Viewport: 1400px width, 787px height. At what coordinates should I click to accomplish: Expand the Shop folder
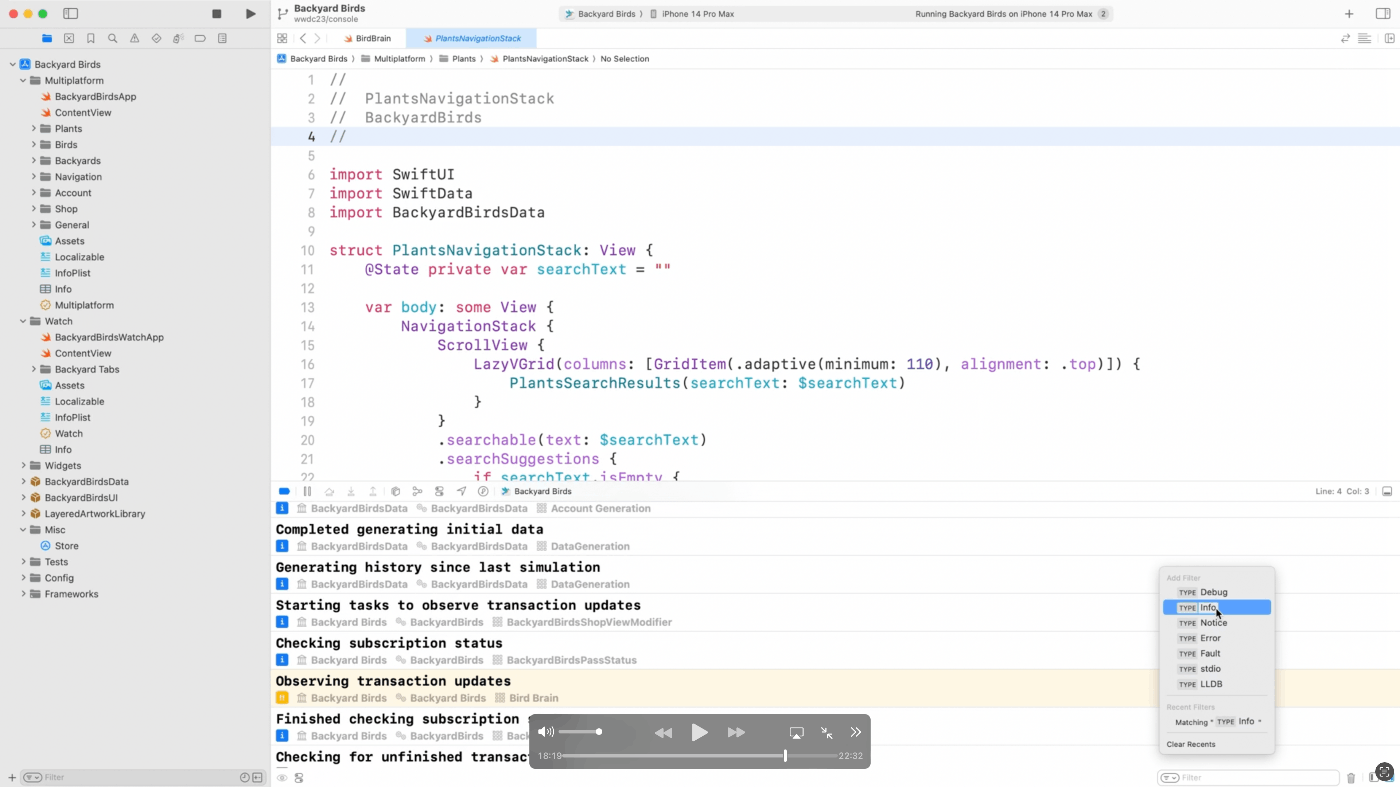coord(33,209)
